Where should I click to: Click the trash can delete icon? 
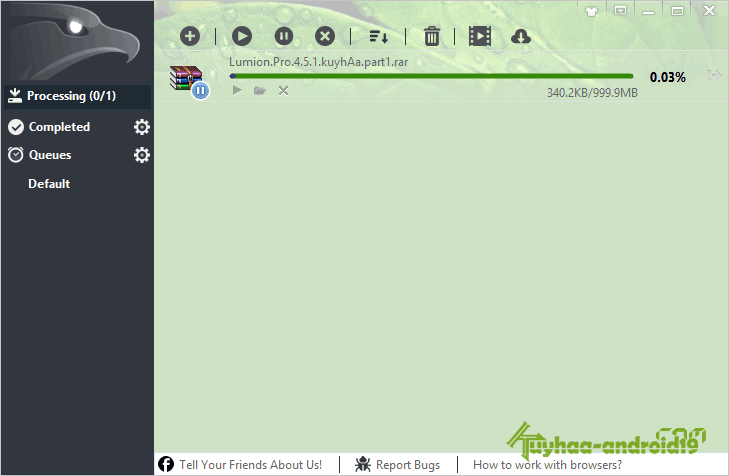(x=431, y=36)
